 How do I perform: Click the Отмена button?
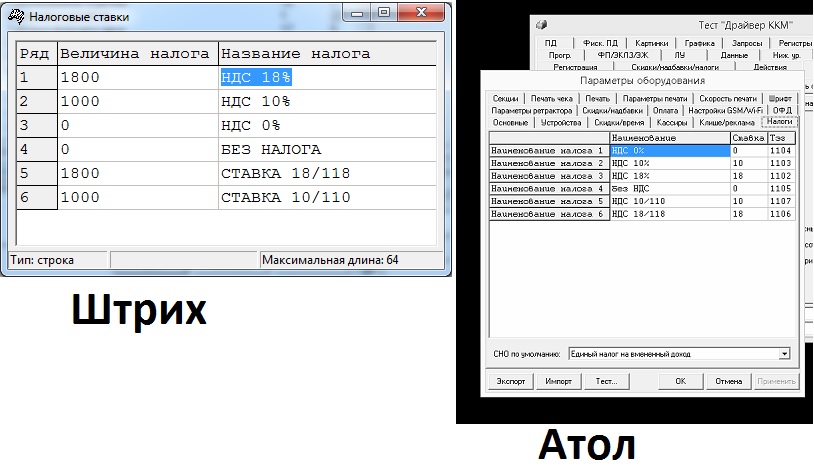click(728, 381)
